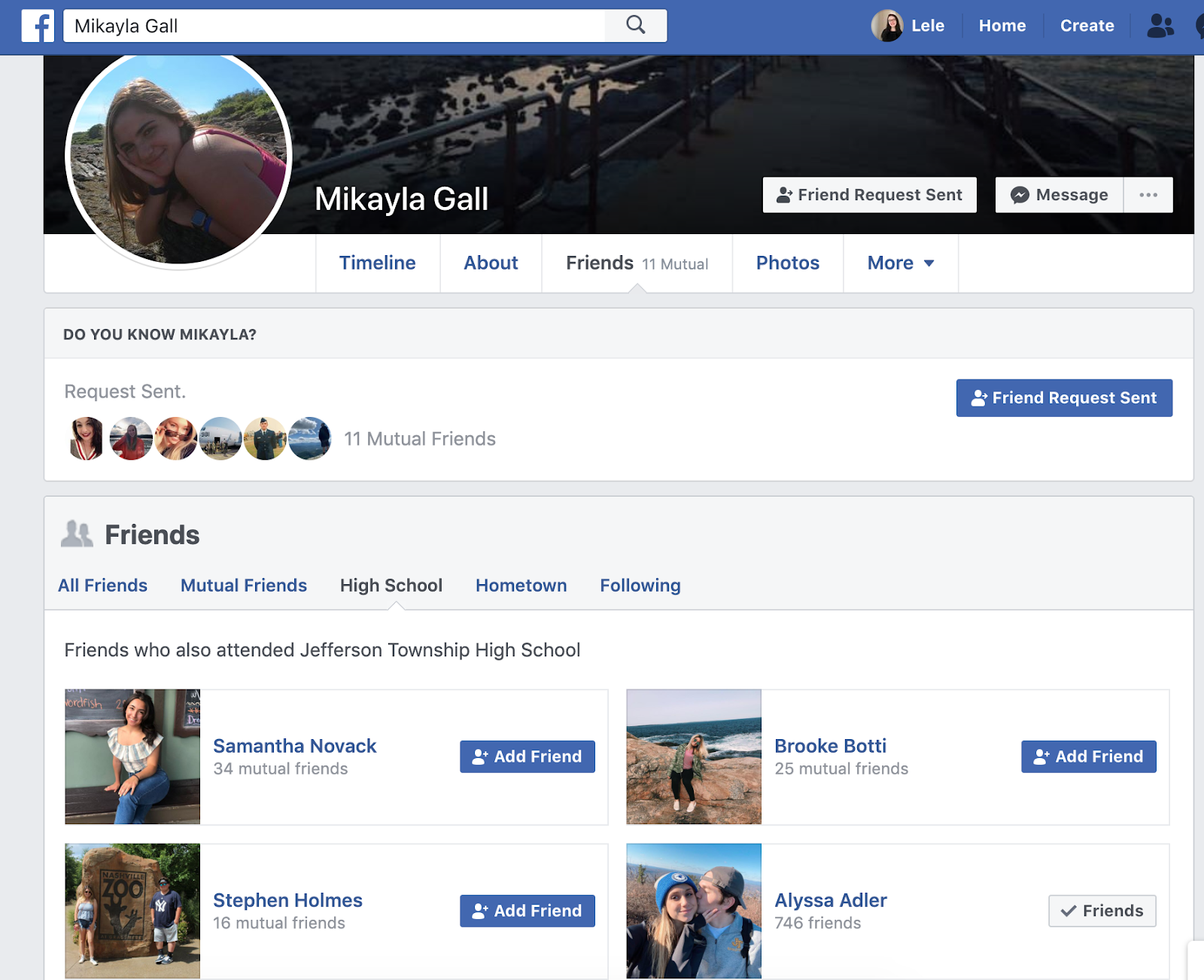This screenshot has height=980, width=1204.
Task: Switch to Mutual Friends filter
Action: pos(244,586)
